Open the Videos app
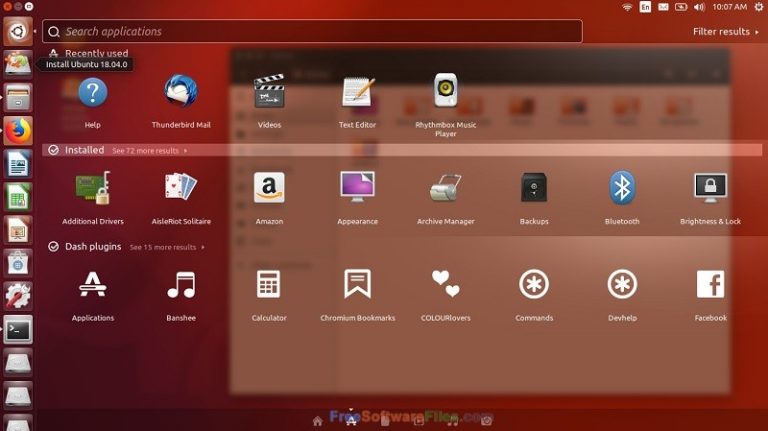This screenshot has height=431, width=768. coord(269,101)
